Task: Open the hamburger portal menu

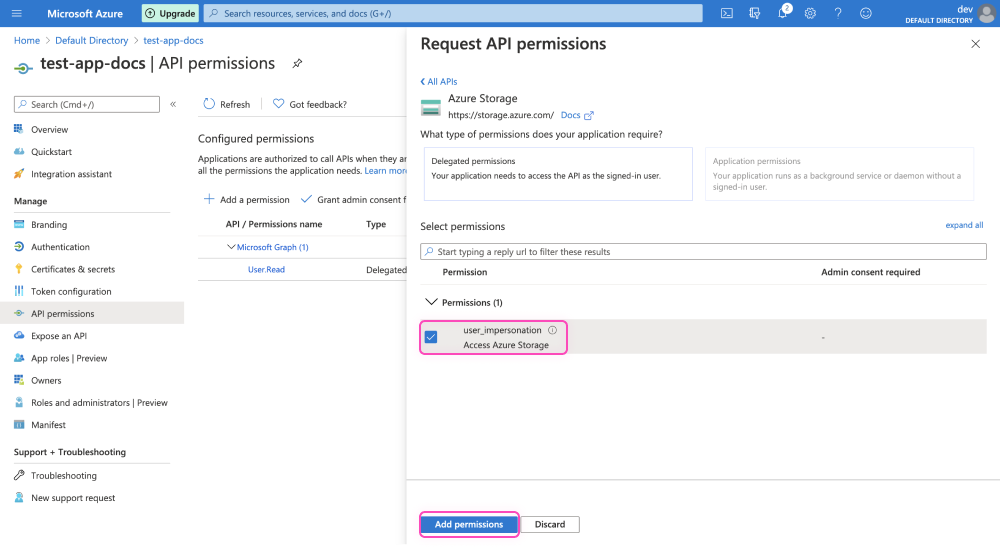Action: click(16, 13)
